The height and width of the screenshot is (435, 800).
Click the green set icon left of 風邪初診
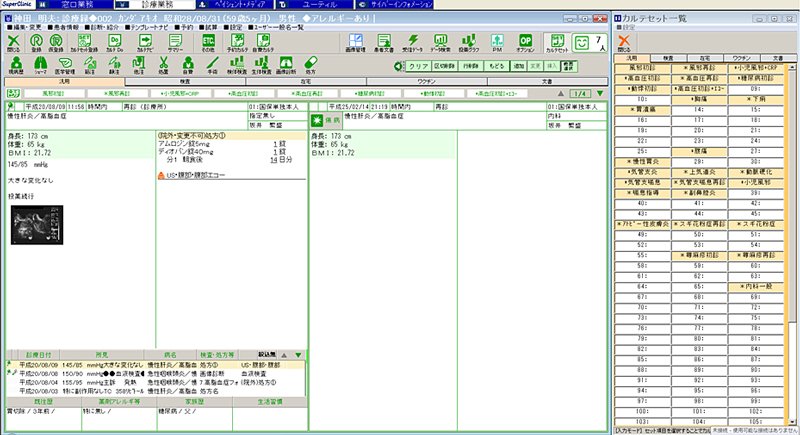coord(13,93)
